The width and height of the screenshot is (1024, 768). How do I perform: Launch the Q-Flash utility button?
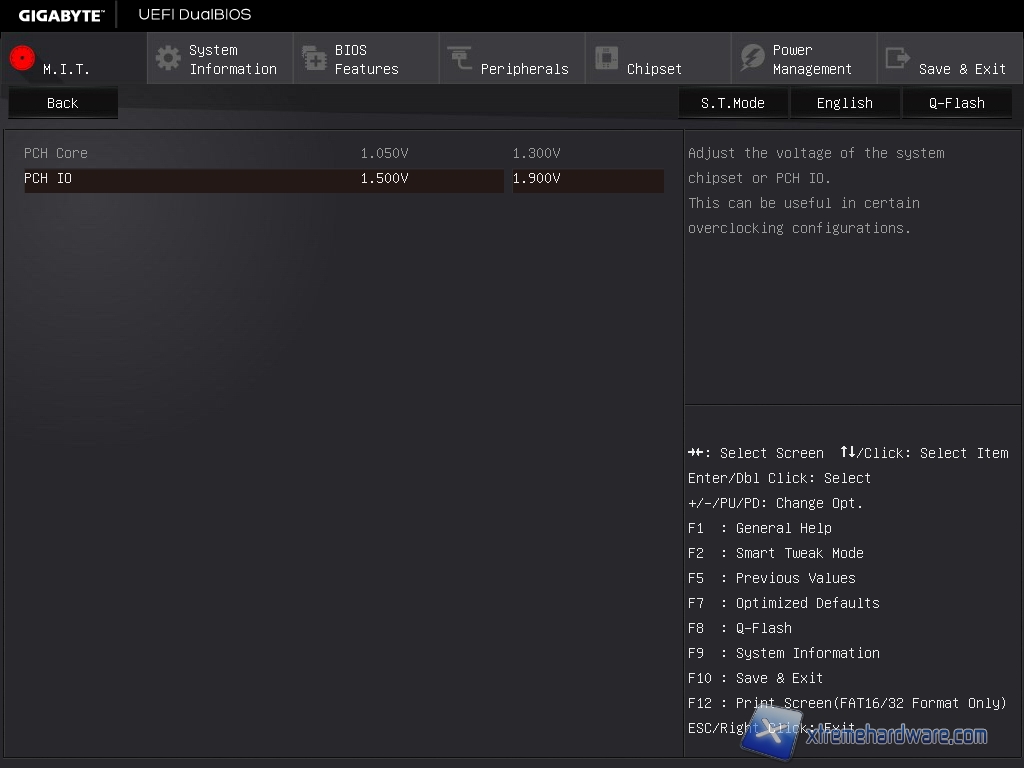click(956, 103)
